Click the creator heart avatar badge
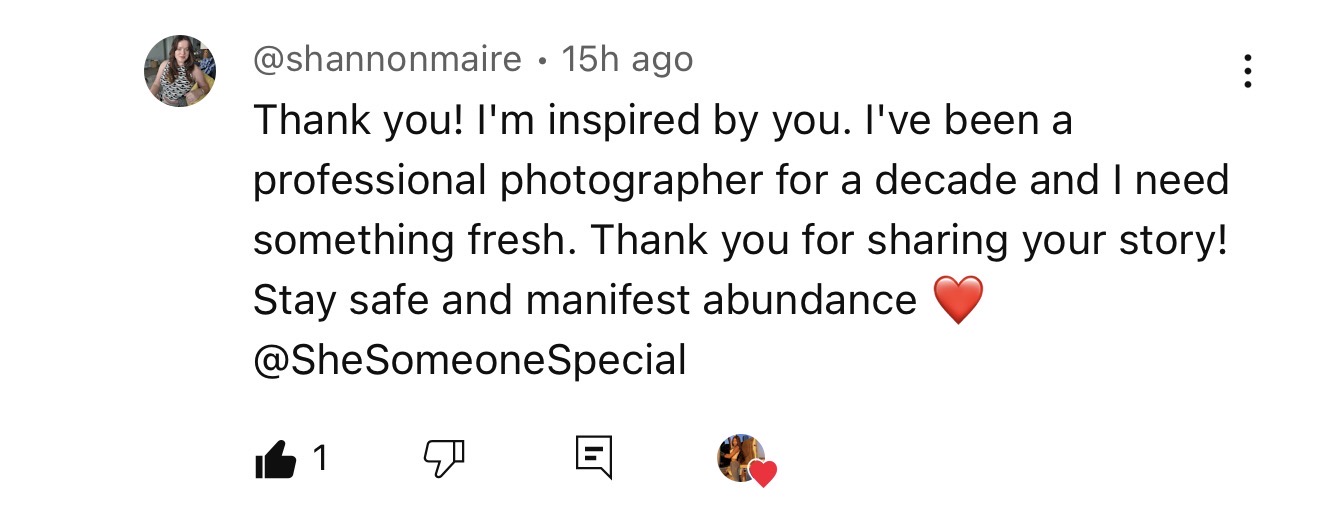Viewport: 1320px width, 530px height. point(741,457)
